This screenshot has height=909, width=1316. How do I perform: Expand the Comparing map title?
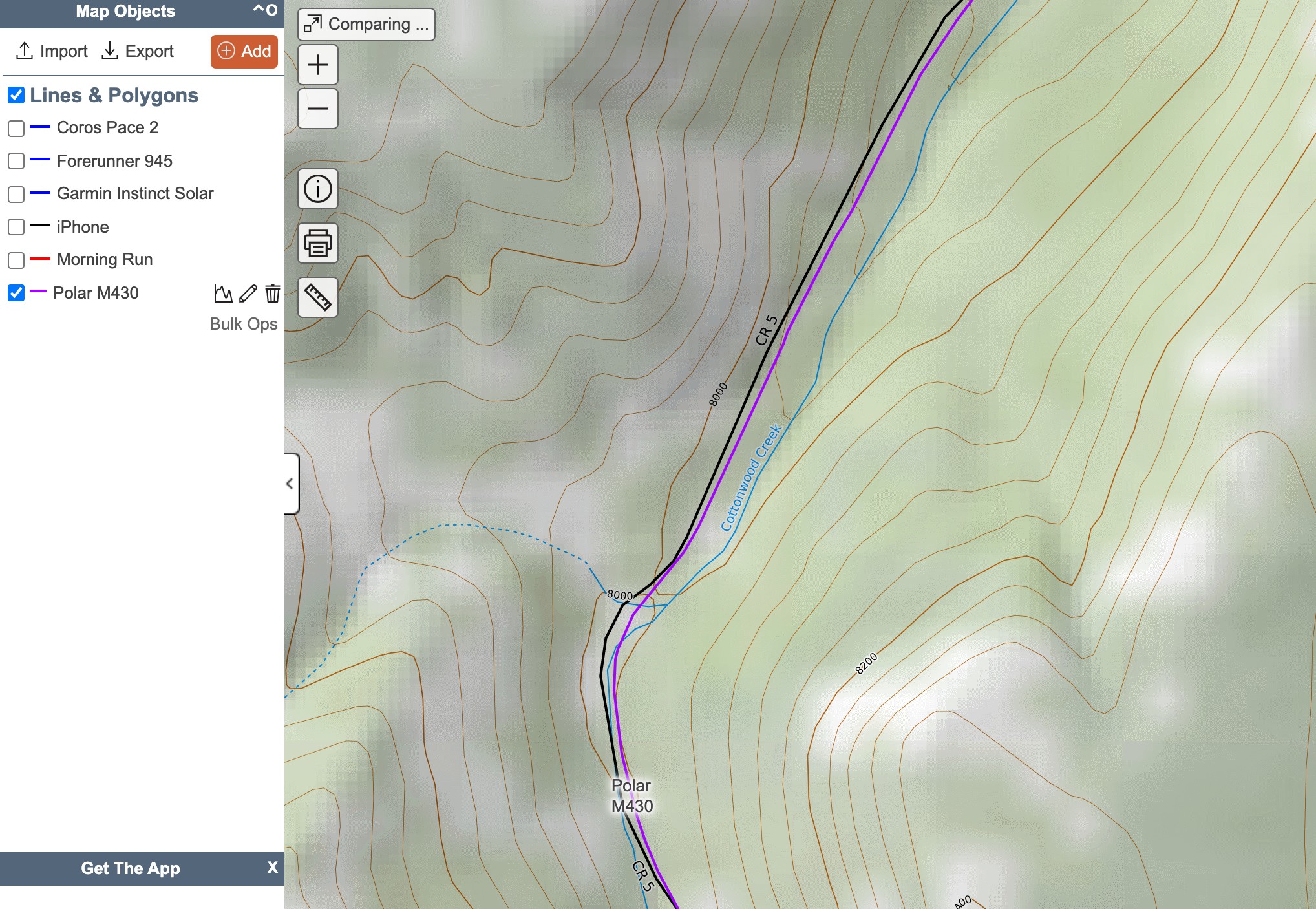(x=366, y=25)
